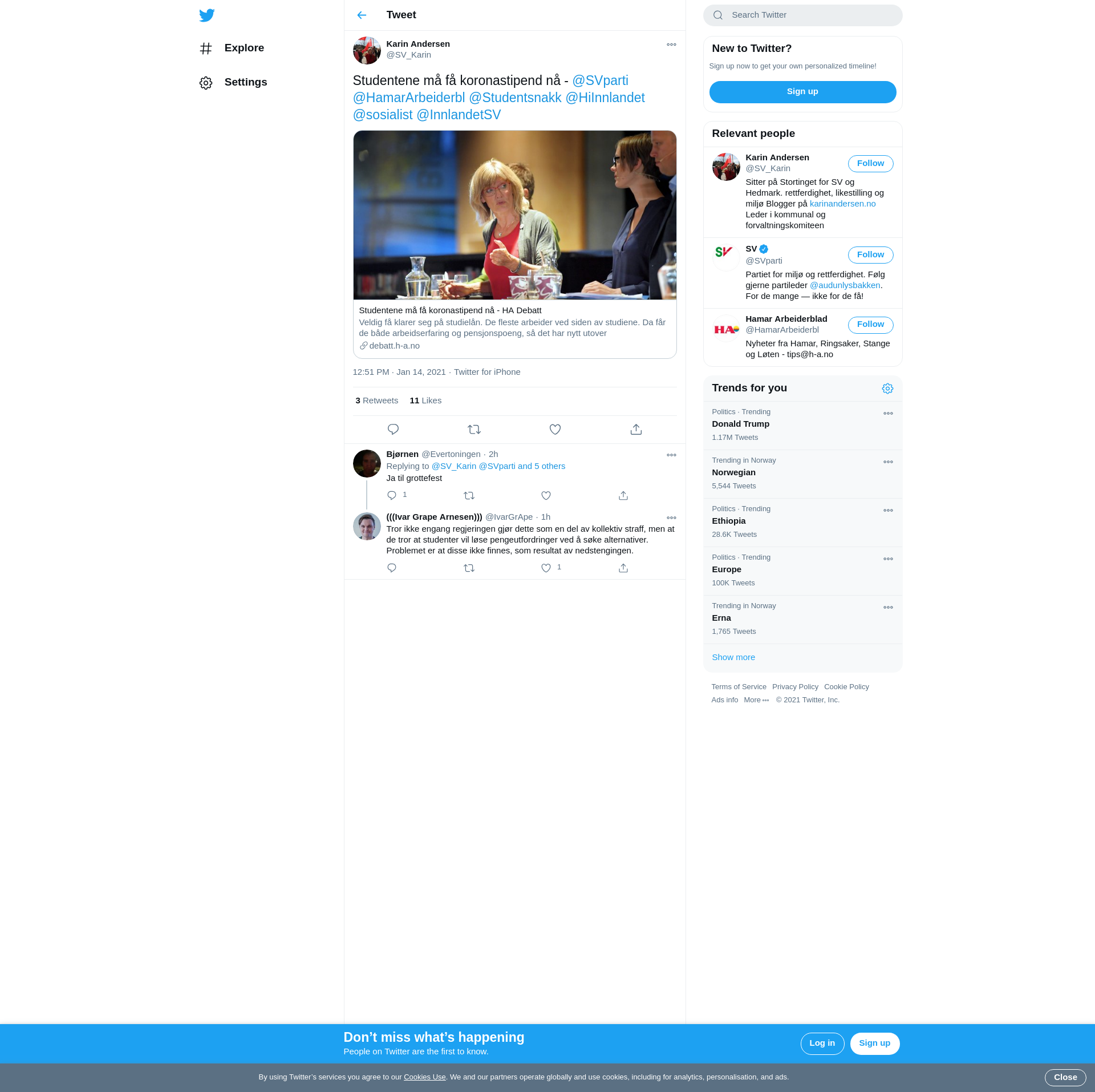Retweet Ivar Grape Arnesen's reply

pyautogui.click(x=469, y=568)
